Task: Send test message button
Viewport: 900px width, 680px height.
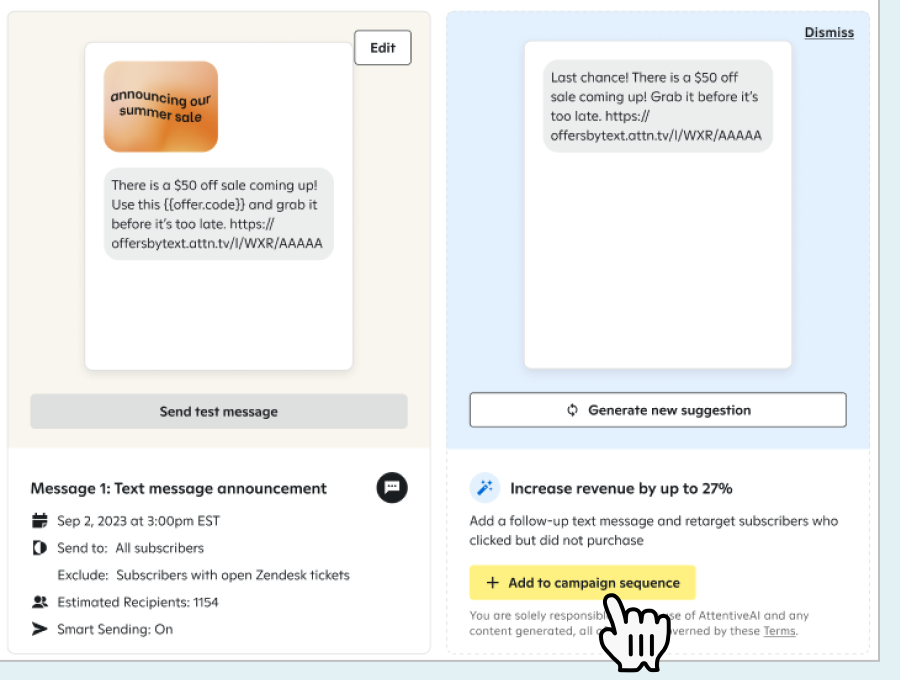Action: coord(219,411)
